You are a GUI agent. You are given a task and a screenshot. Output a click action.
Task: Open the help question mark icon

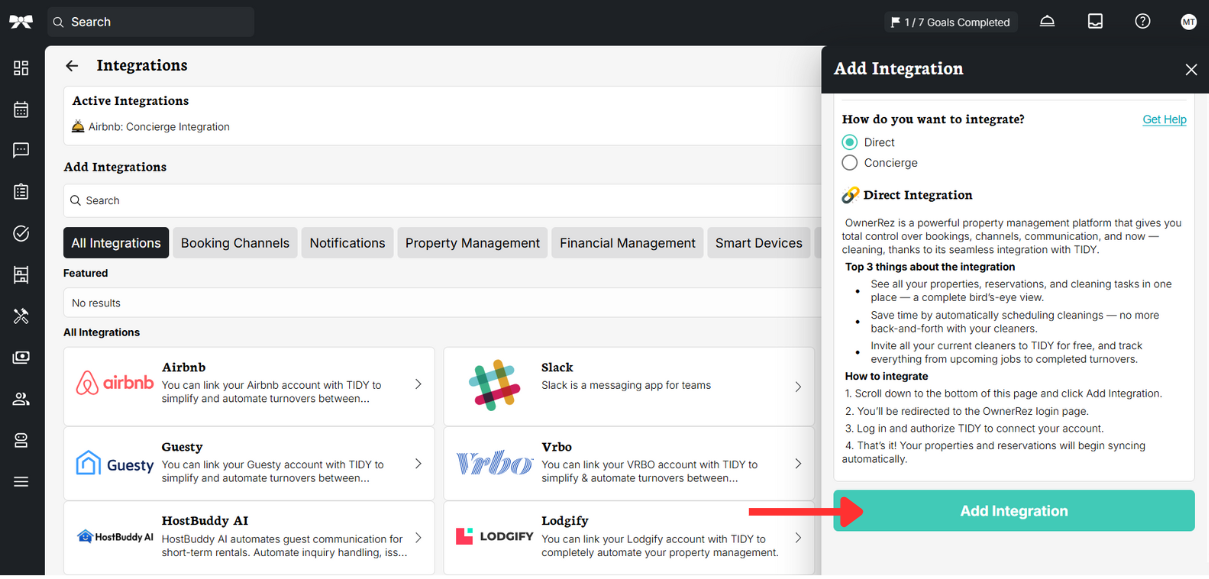(x=1142, y=21)
